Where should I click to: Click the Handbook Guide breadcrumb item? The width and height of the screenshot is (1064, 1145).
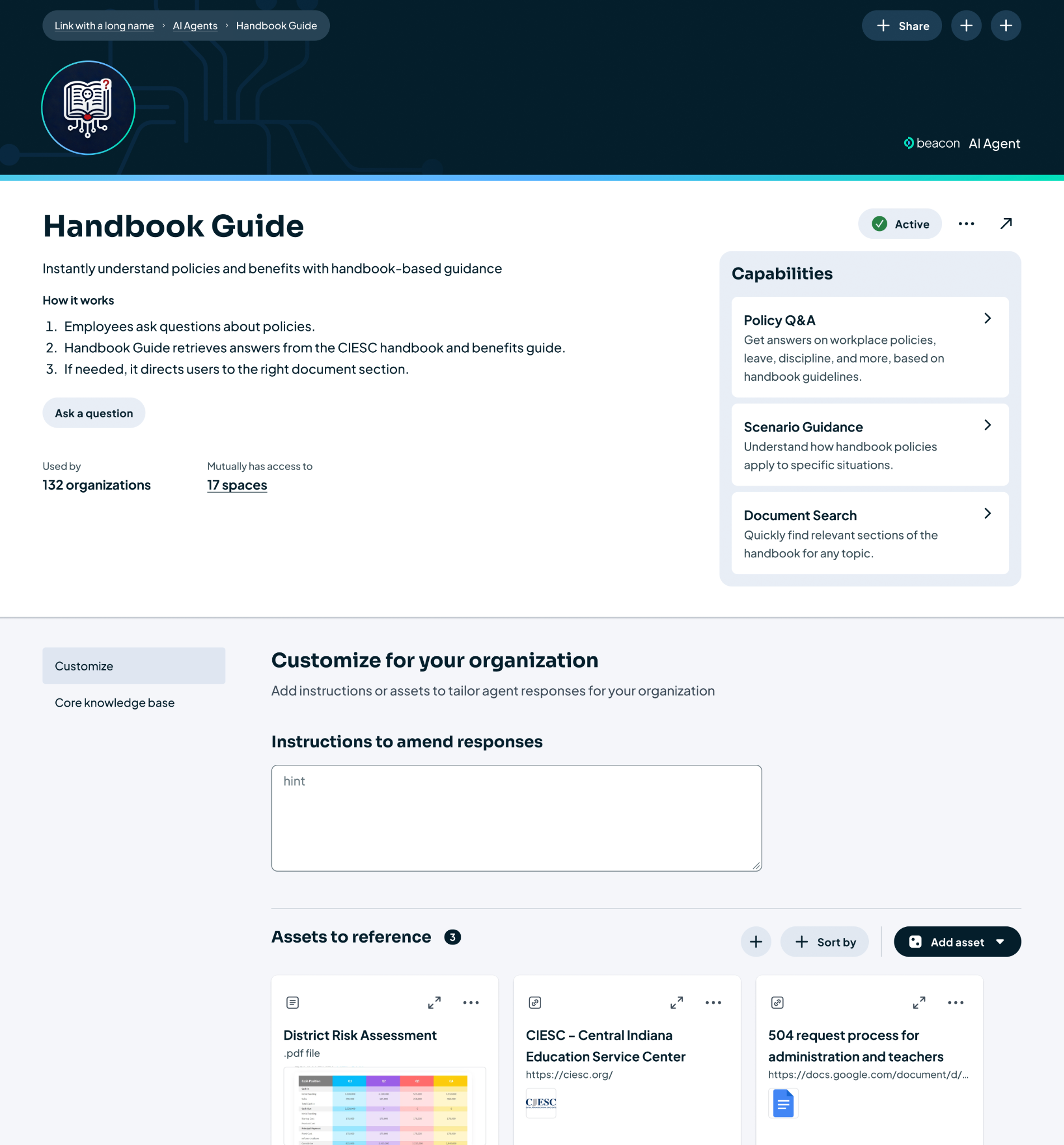pos(276,26)
